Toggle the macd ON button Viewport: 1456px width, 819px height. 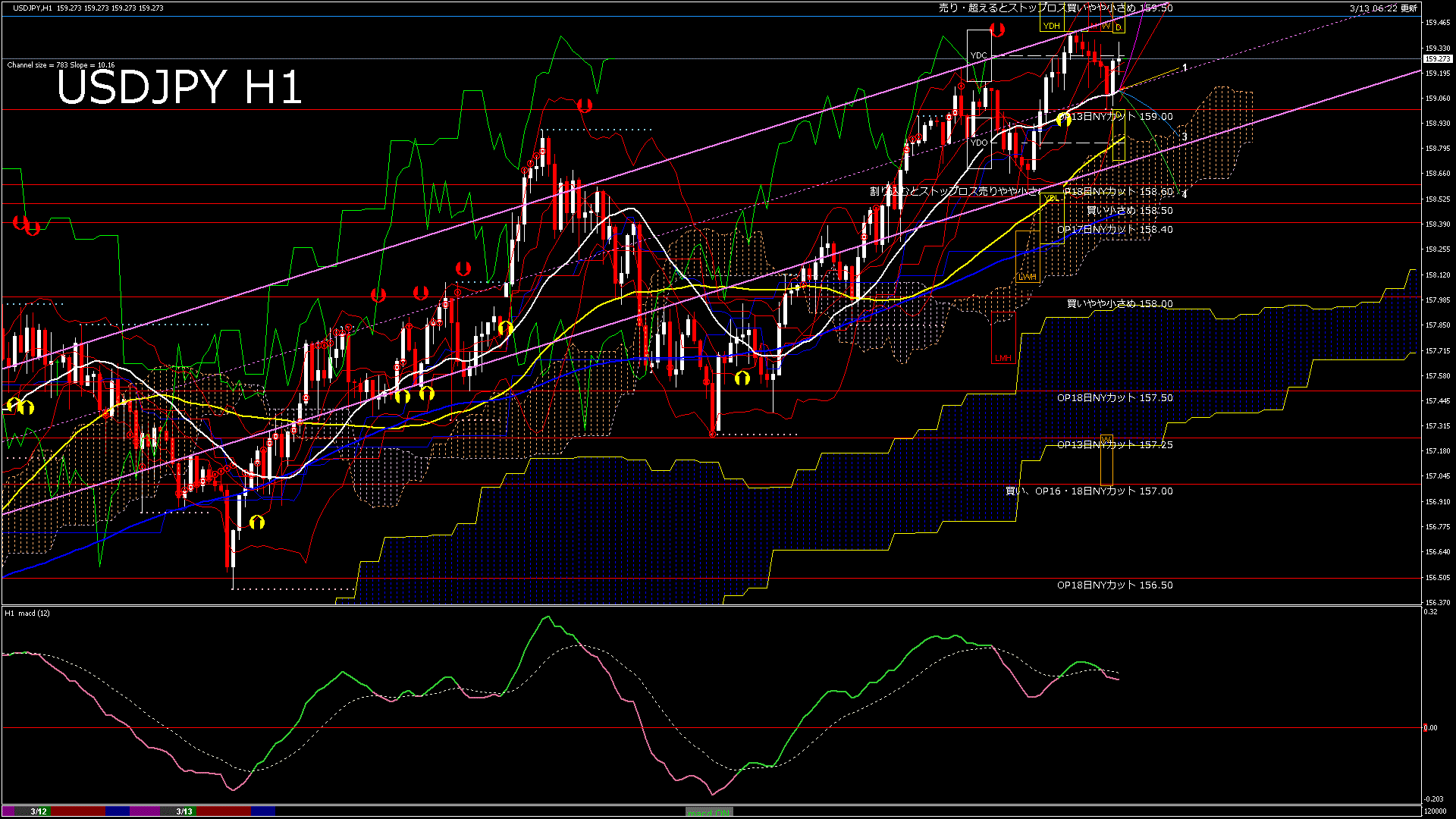pos(709,812)
